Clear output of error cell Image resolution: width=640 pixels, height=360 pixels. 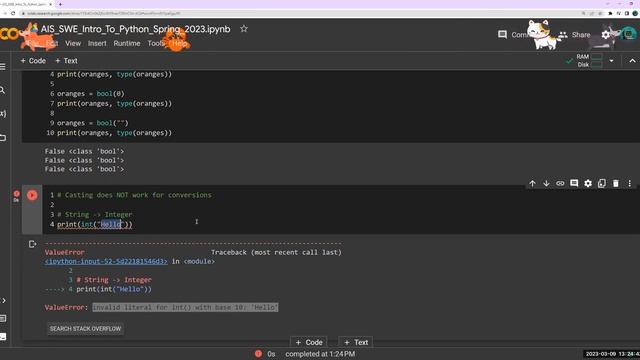(x=32, y=244)
